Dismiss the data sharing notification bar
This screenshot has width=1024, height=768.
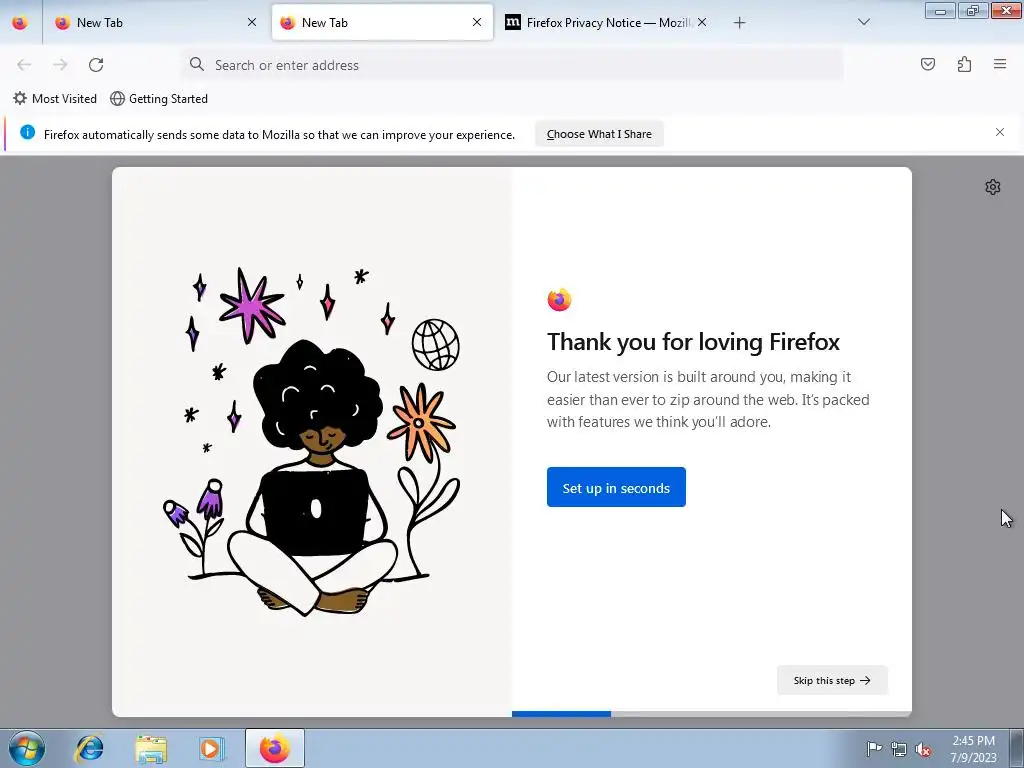(x=1000, y=133)
